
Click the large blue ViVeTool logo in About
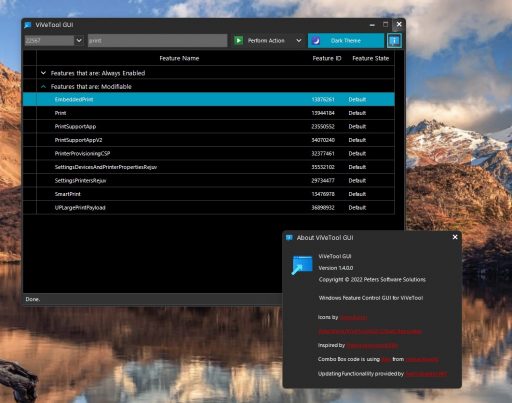coord(302,265)
